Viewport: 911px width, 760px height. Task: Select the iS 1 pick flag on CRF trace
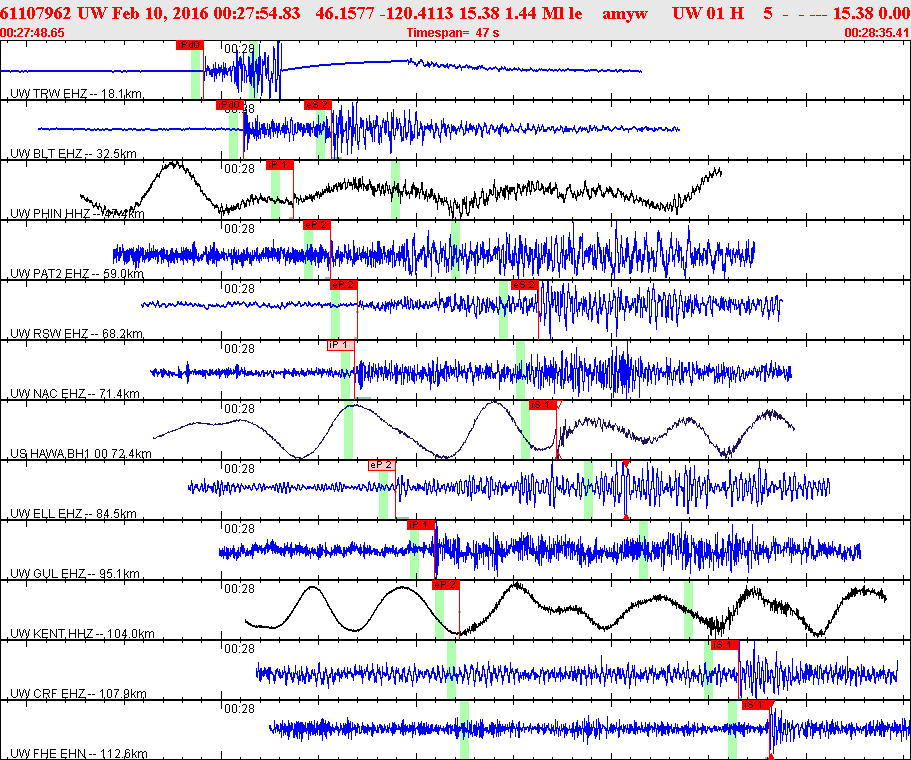(725, 645)
